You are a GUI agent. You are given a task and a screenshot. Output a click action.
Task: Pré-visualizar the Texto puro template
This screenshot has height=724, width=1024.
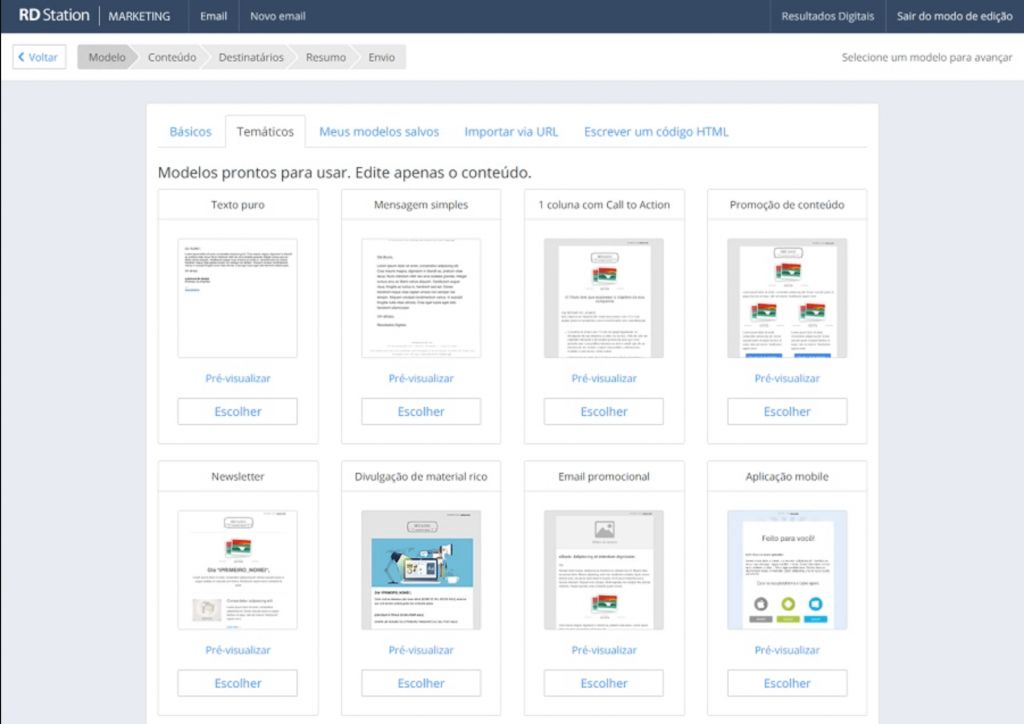pyautogui.click(x=238, y=378)
